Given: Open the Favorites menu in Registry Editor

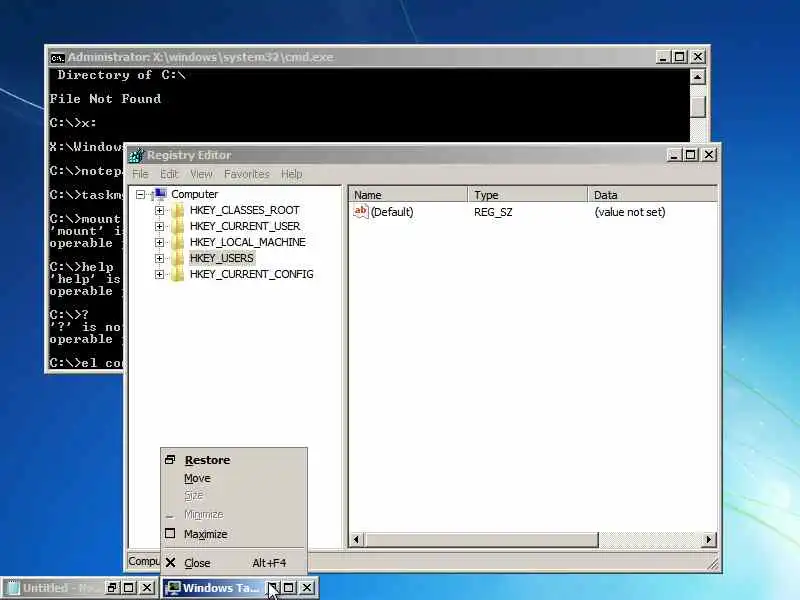Looking at the screenshot, I should tap(246, 174).
